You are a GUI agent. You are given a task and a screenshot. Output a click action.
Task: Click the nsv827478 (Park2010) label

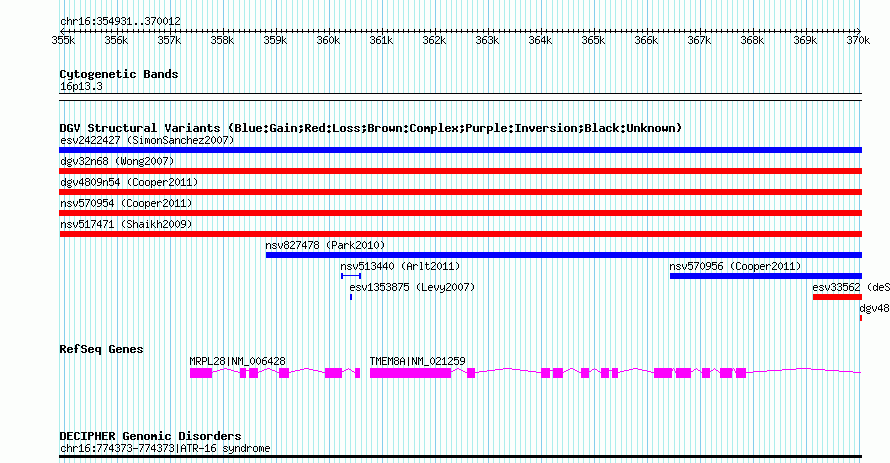325,245
